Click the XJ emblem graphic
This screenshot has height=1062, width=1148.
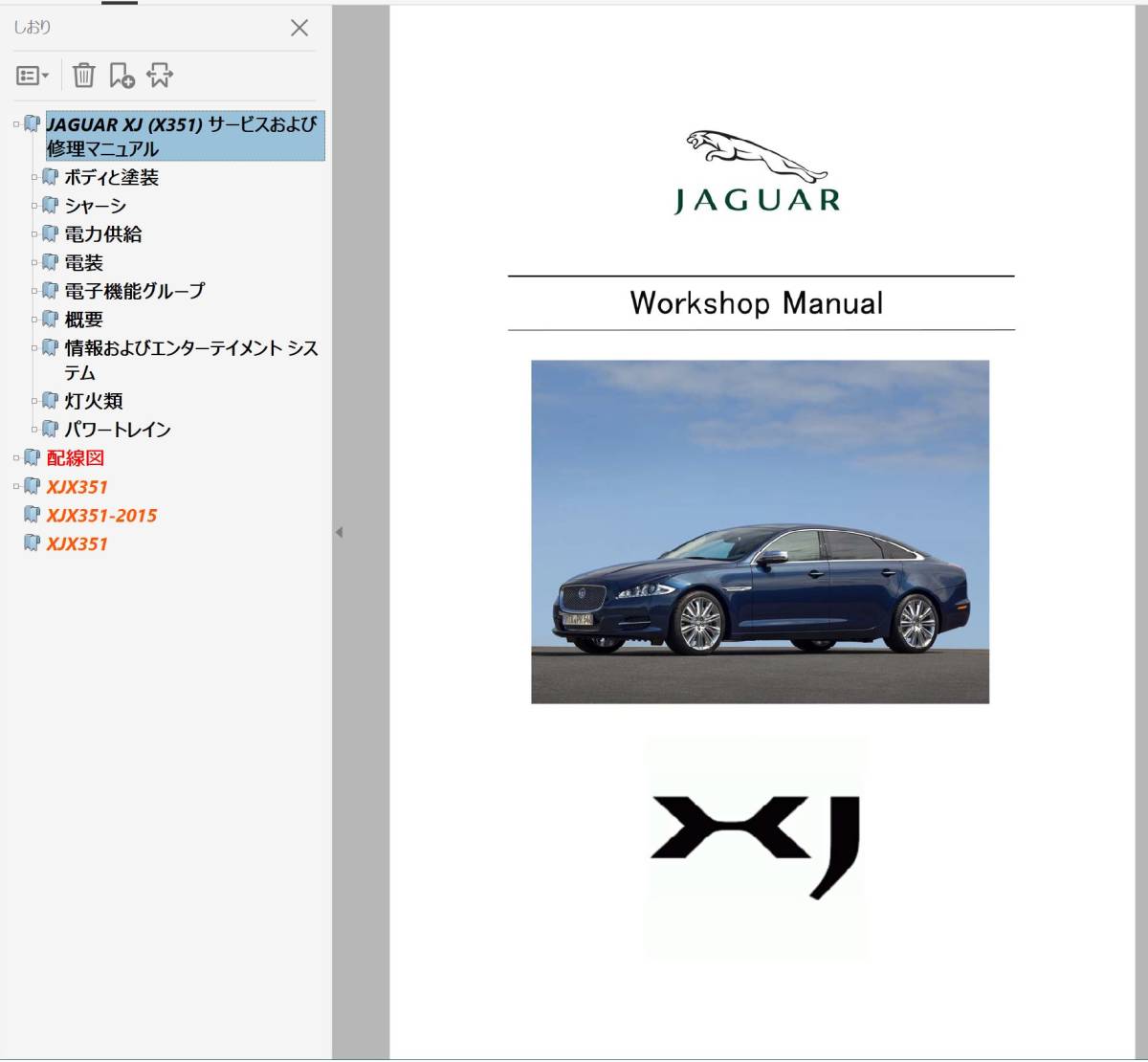point(757,848)
